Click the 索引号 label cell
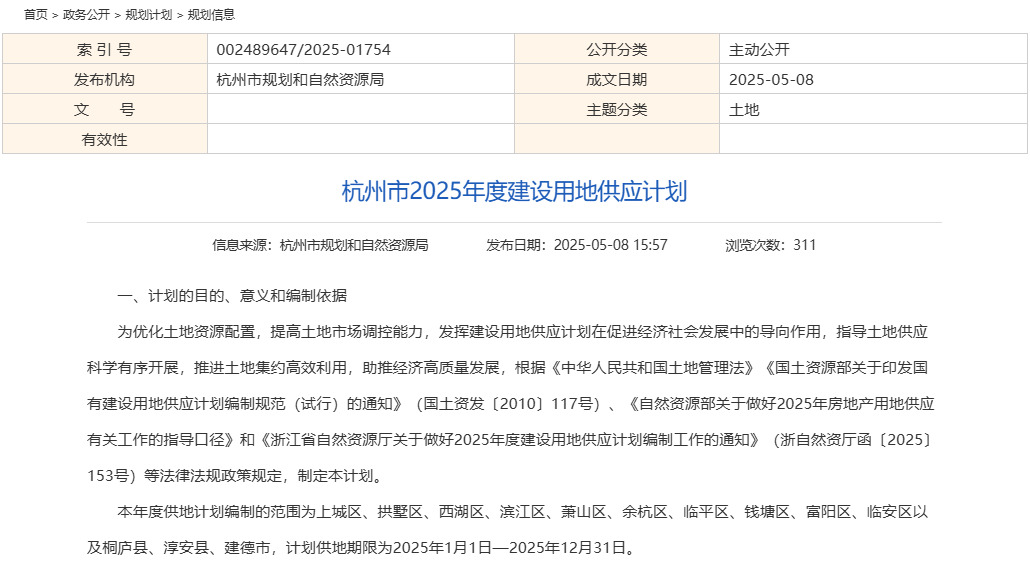The height and width of the screenshot is (565, 1030). pyautogui.click(x=105, y=50)
